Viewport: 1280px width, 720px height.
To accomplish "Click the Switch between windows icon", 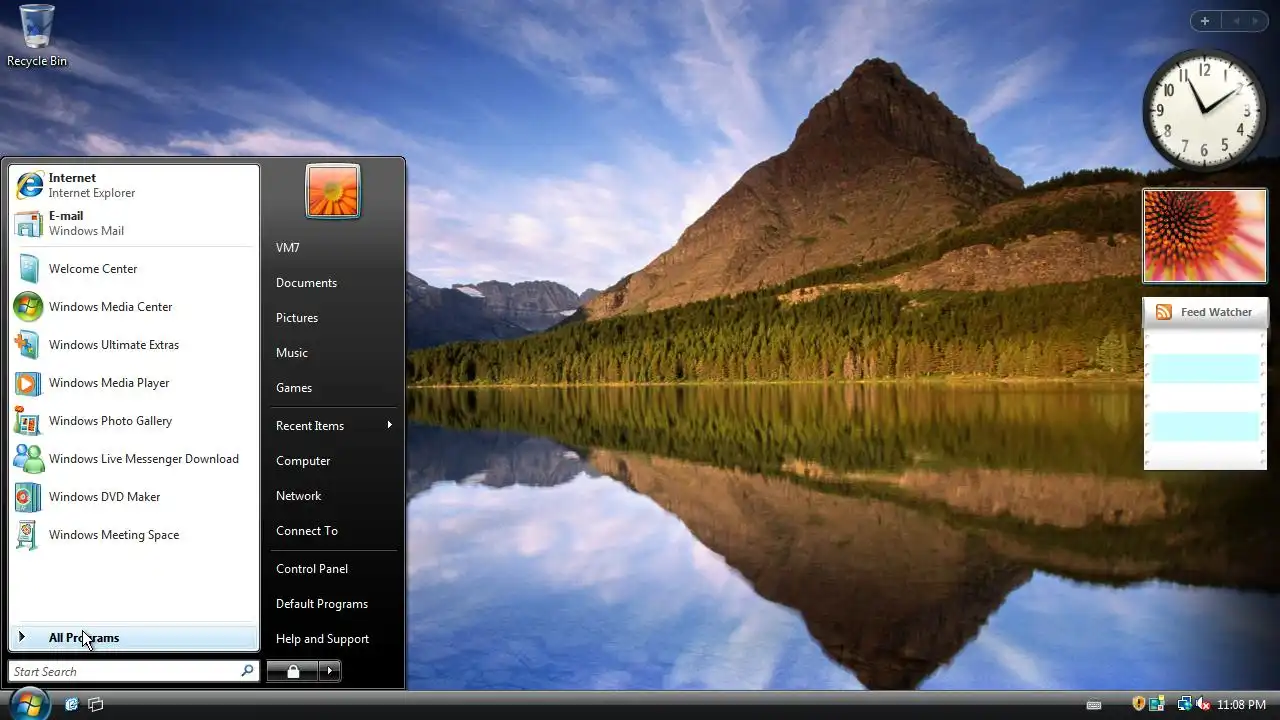I will (x=96, y=704).
